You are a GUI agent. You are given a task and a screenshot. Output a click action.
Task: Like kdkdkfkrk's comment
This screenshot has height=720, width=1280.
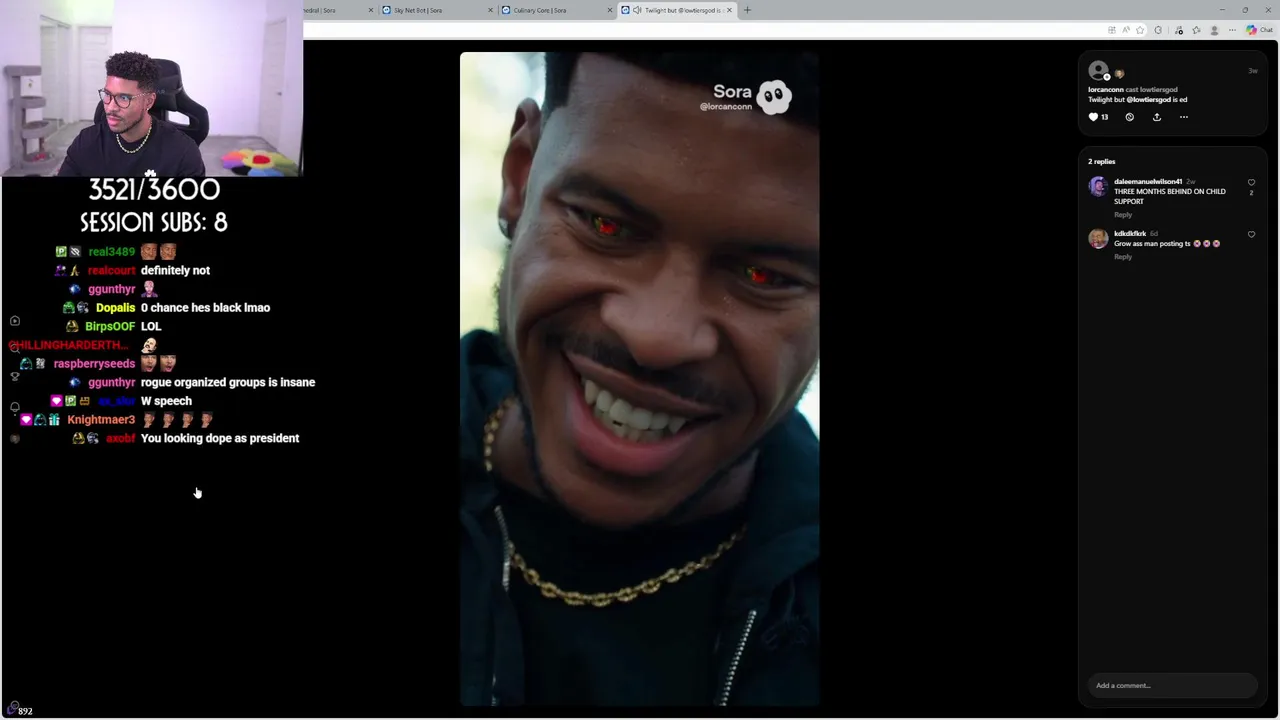pos(1251,235)
